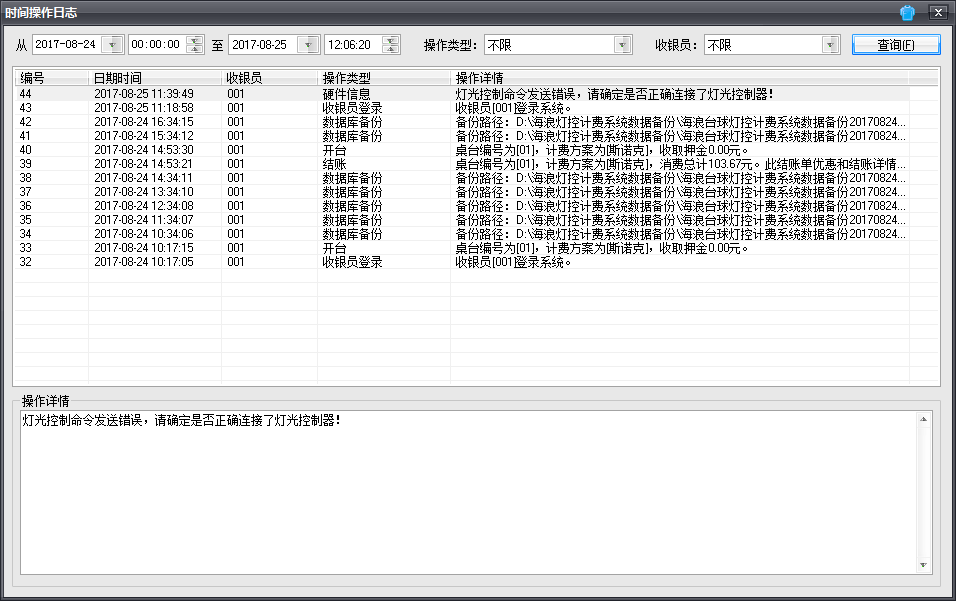Click the blue skin shirt icon
Screen dimensions: 956x601
[907, 13]
